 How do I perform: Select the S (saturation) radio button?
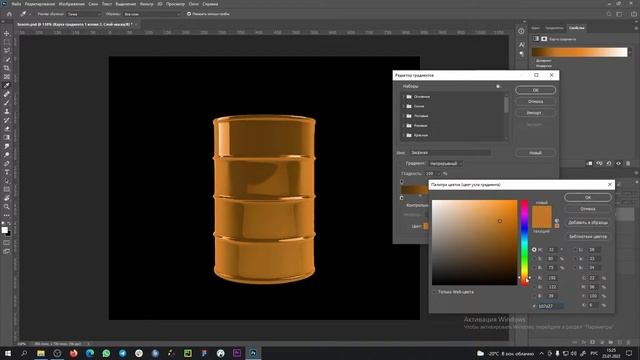pyautogui.click(x=534, y=258)
